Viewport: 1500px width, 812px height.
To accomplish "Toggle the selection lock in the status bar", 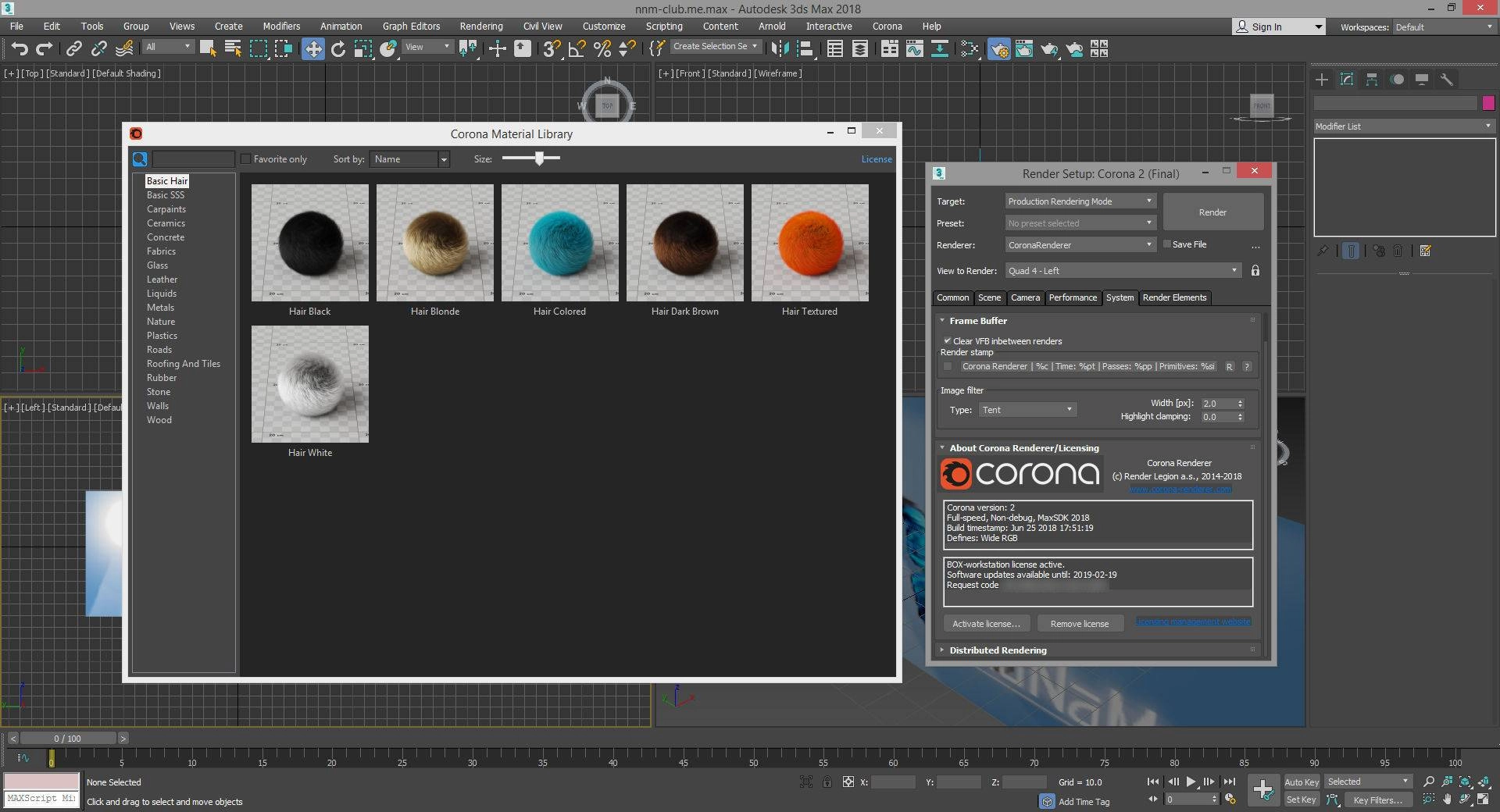I will (x=827, y=782).
